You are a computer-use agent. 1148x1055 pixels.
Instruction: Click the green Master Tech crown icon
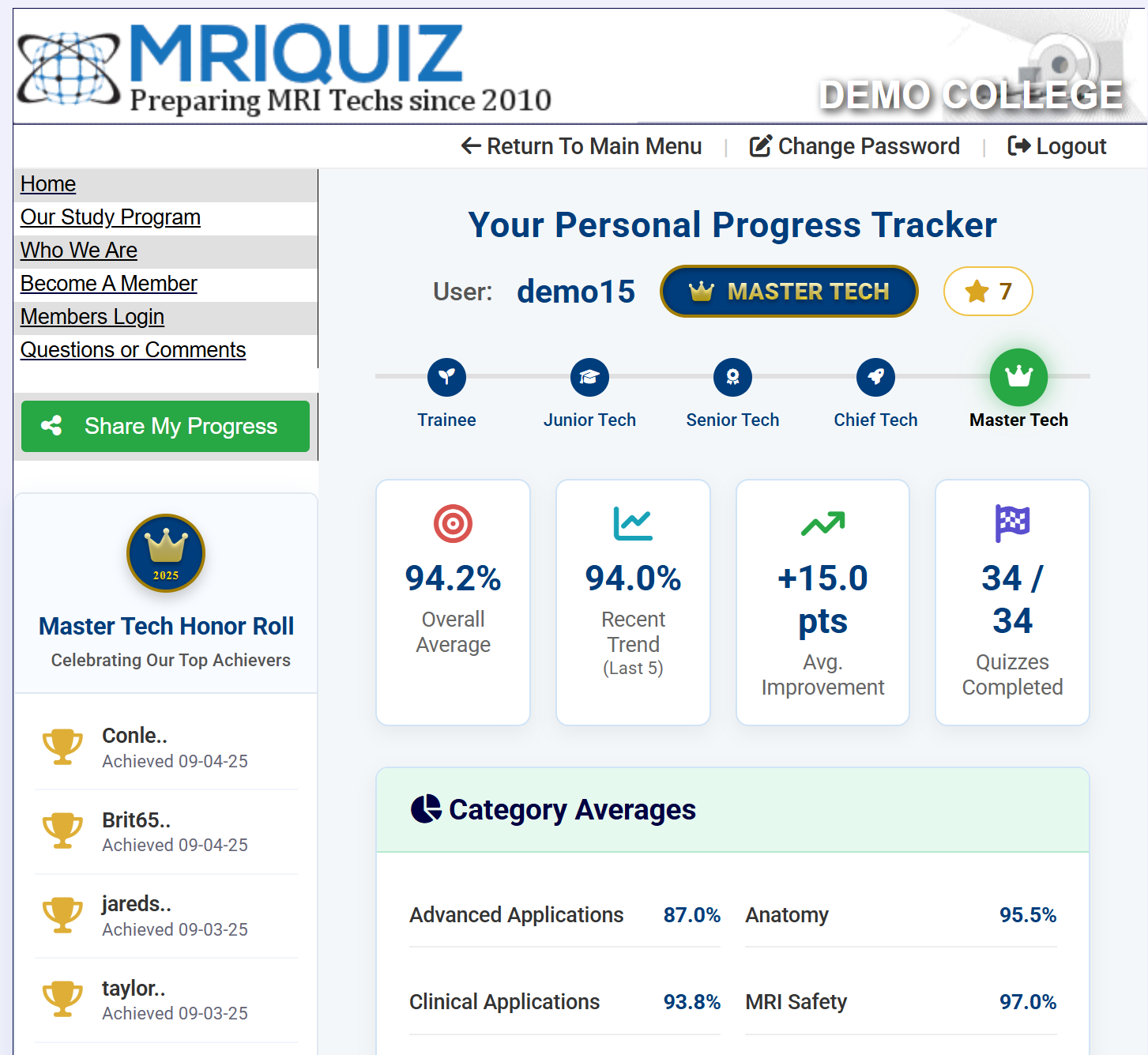pyautogui.click(x=1018, y=377)
